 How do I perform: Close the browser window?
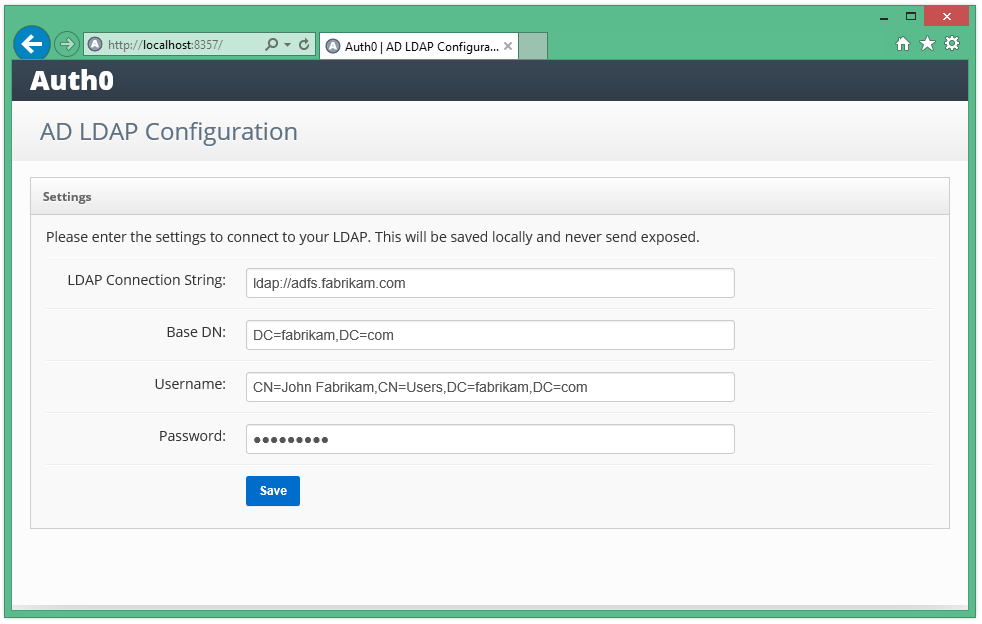click(x=946, y=16)
